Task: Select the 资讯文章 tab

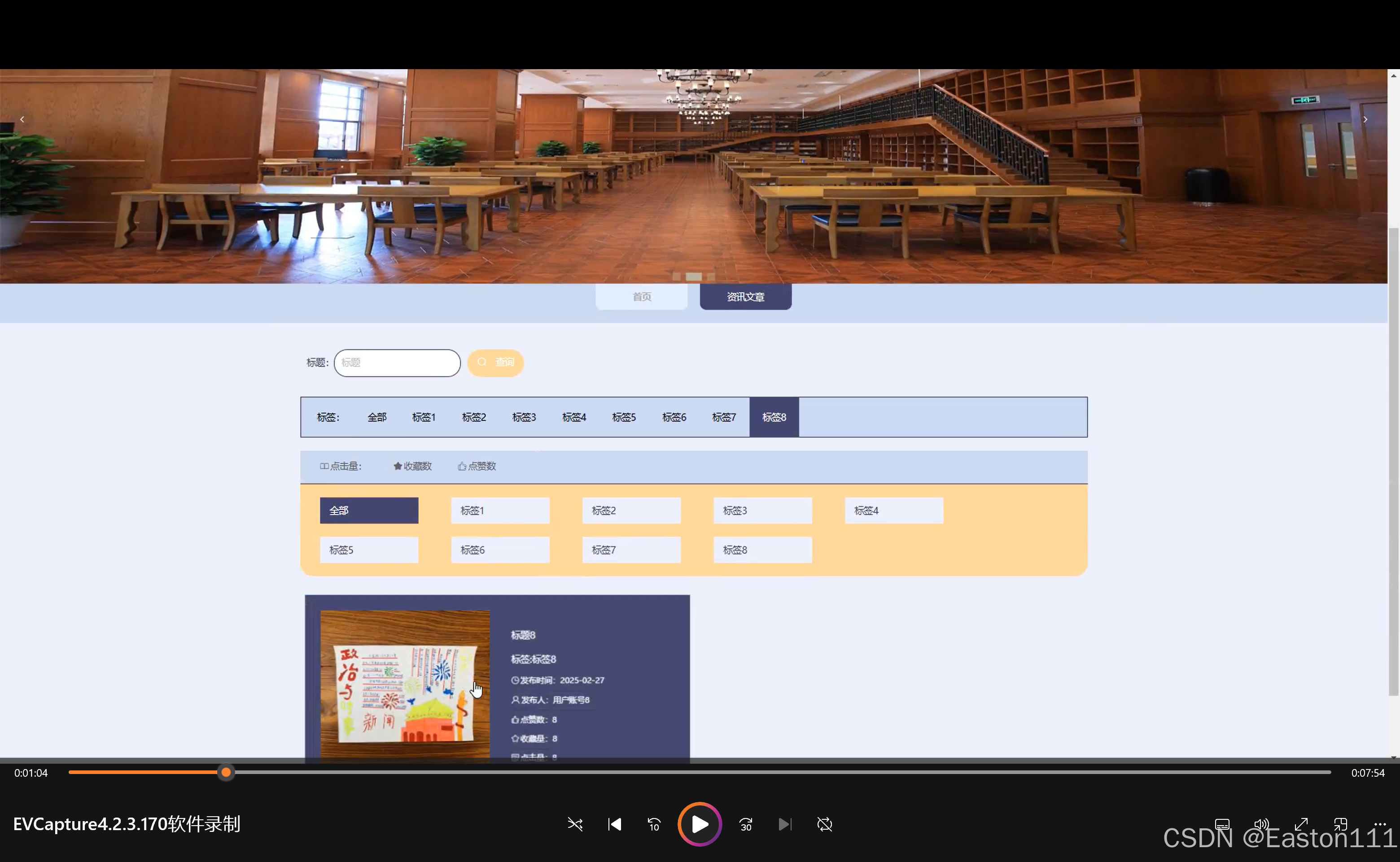Action: point(745,296)
